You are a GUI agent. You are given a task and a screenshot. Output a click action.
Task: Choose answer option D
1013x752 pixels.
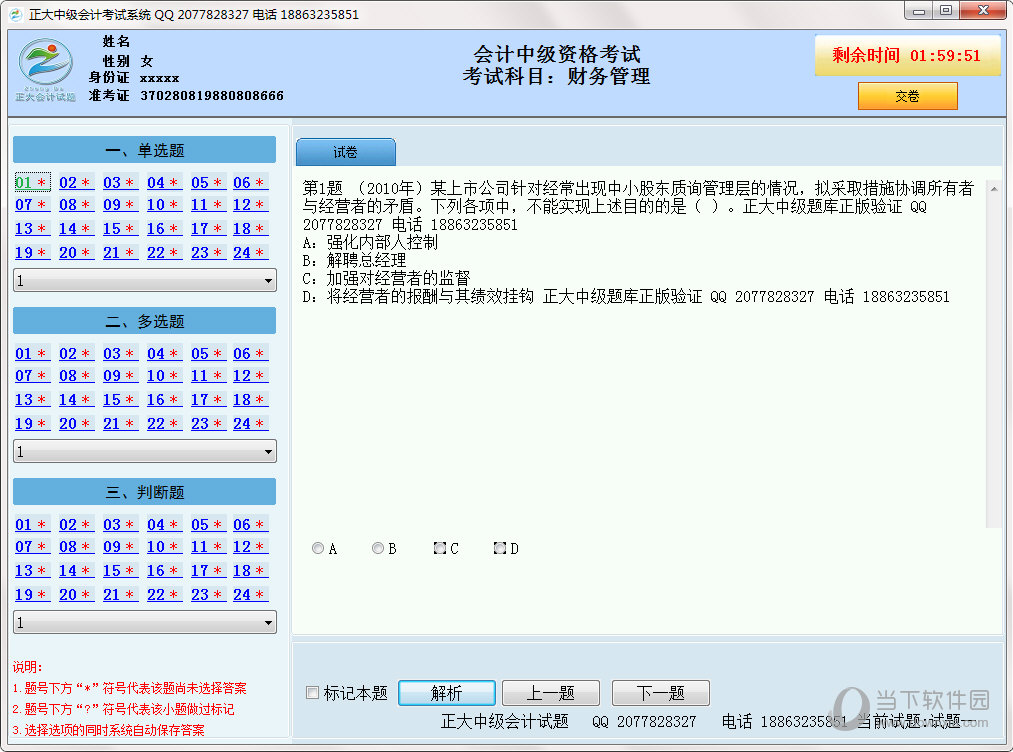click(x=499, y=548)
